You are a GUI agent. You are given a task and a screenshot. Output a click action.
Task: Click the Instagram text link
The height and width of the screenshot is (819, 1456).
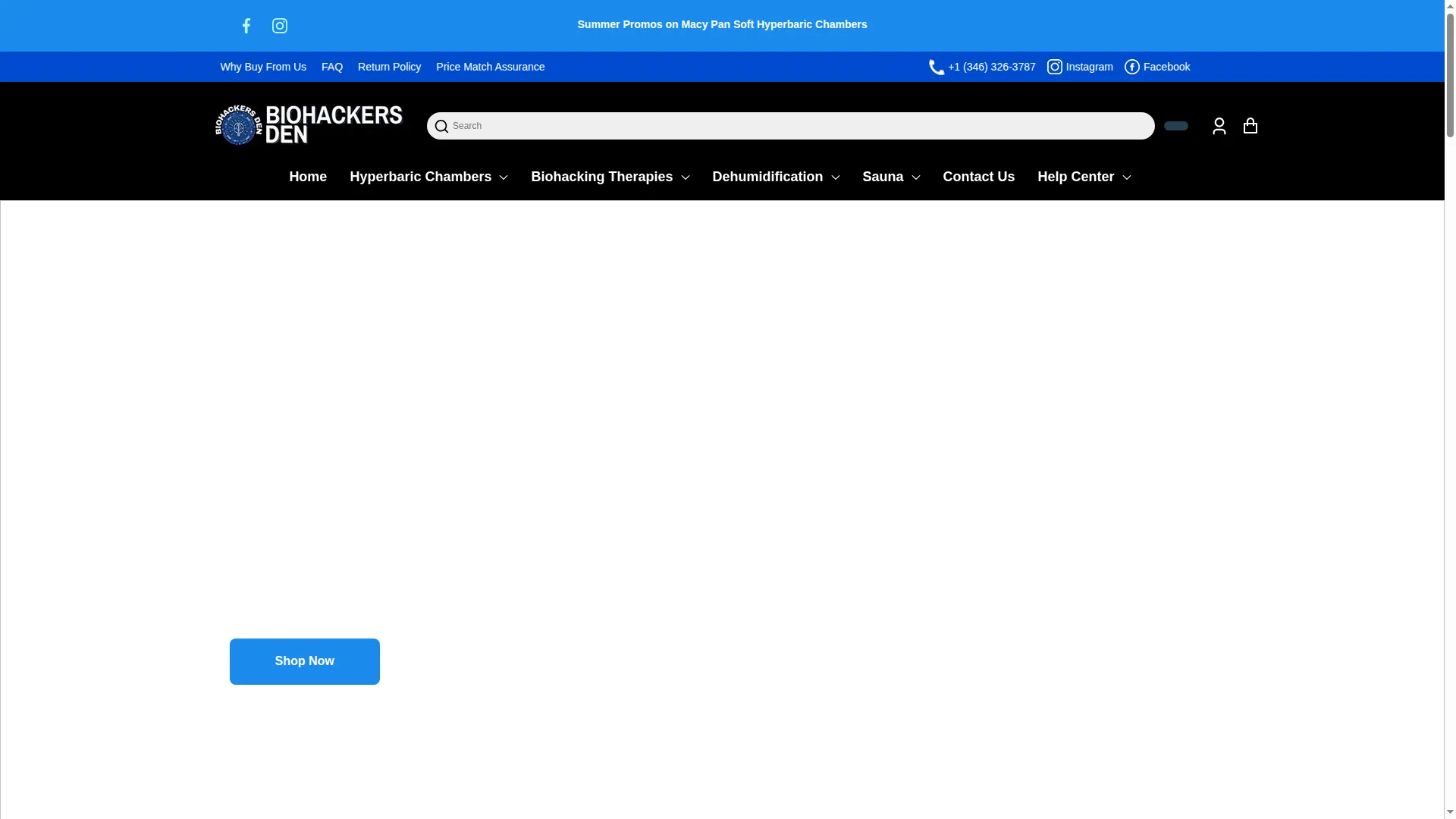(x=1089, y=67)
